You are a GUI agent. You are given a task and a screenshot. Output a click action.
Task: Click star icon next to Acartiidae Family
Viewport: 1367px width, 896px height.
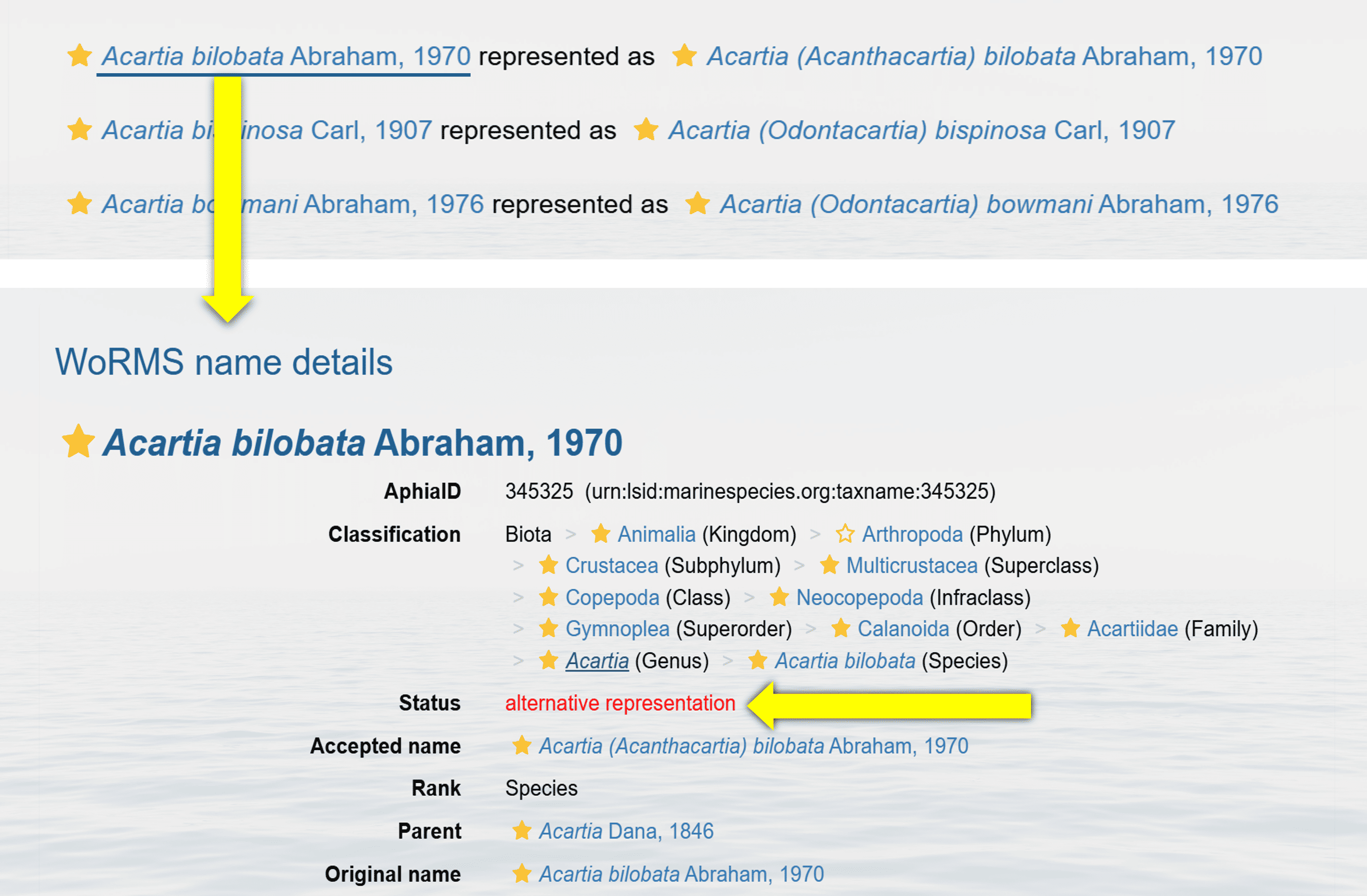pyautogui.click(x=1070, y=628)
